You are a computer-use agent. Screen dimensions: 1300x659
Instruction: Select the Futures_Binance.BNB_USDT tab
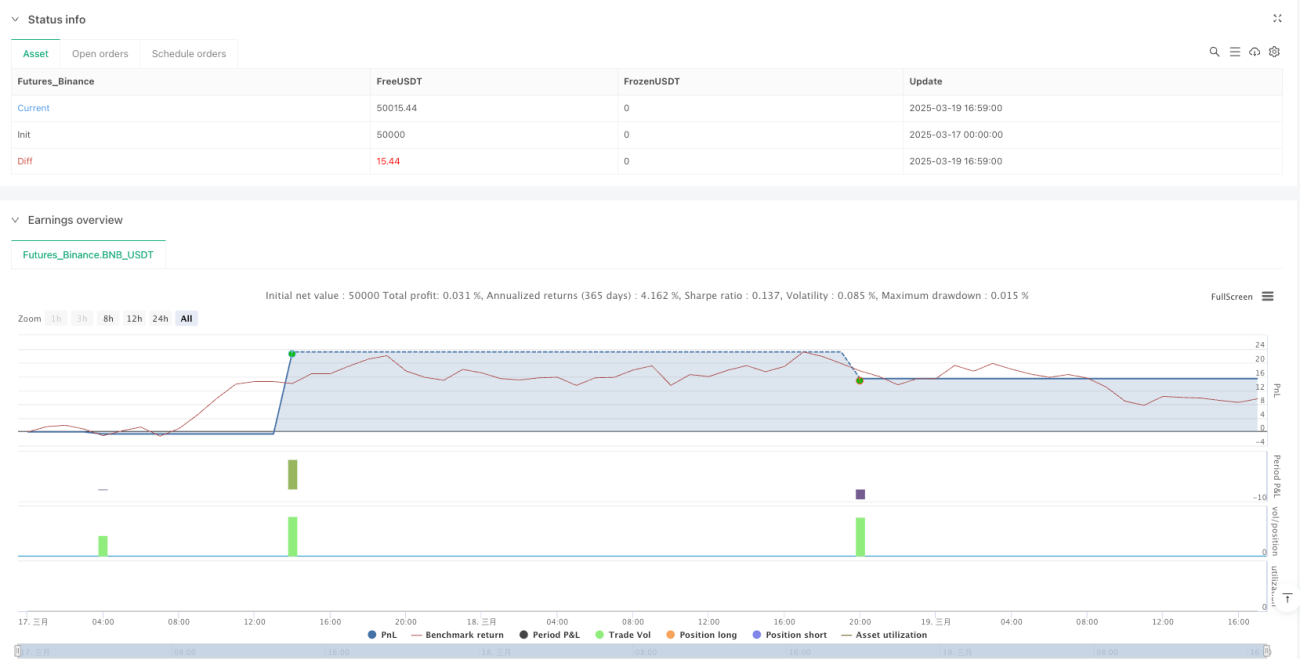click(88, 255)
